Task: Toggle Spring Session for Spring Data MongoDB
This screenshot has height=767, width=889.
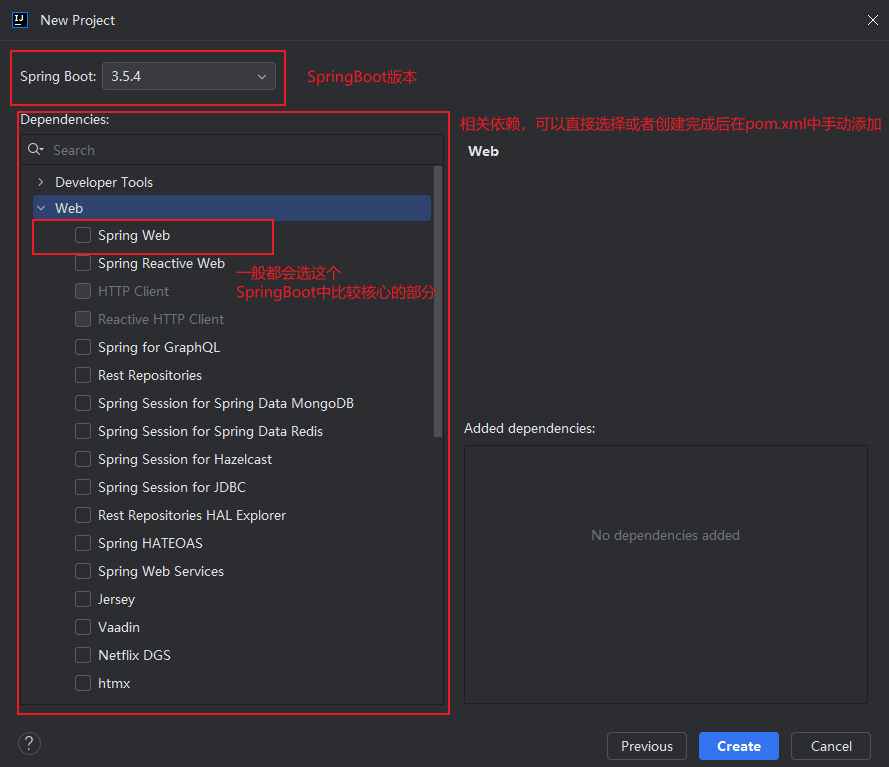Action: pyautogui.click(x=83, y=403)
